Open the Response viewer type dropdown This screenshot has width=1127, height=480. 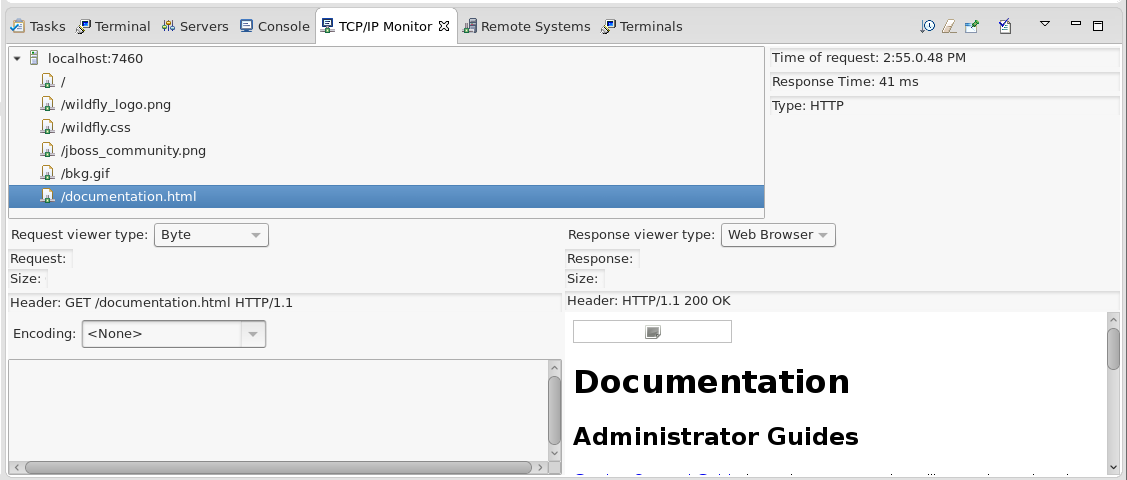[x=778, y=235]
